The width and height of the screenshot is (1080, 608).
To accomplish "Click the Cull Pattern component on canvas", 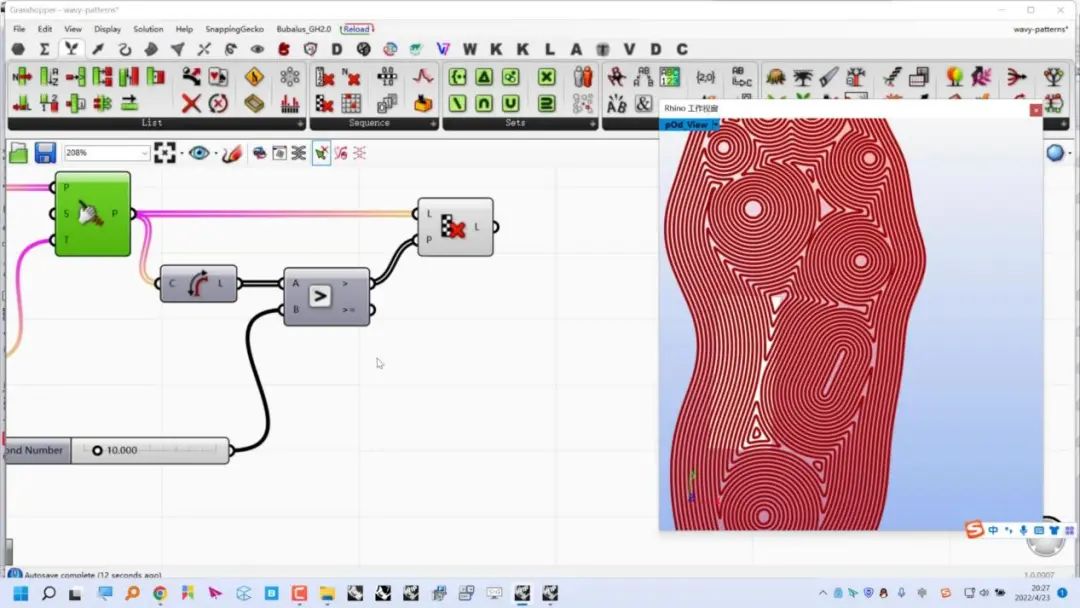I will (x=455, y=227).
